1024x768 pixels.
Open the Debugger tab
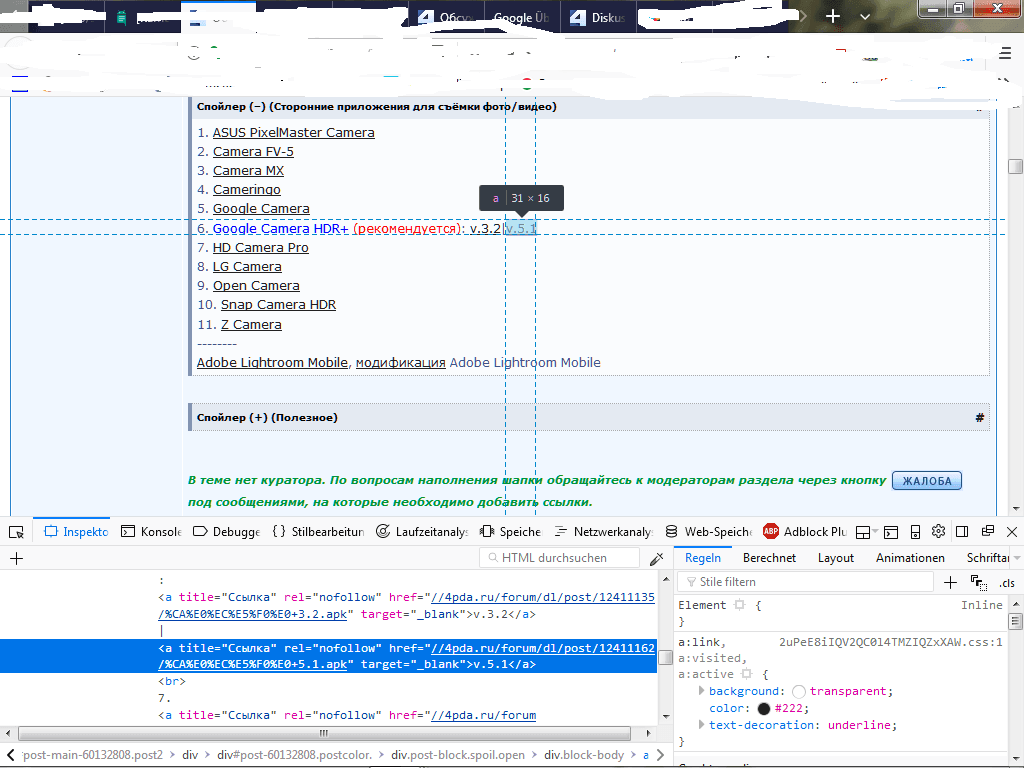coord(227,532)
